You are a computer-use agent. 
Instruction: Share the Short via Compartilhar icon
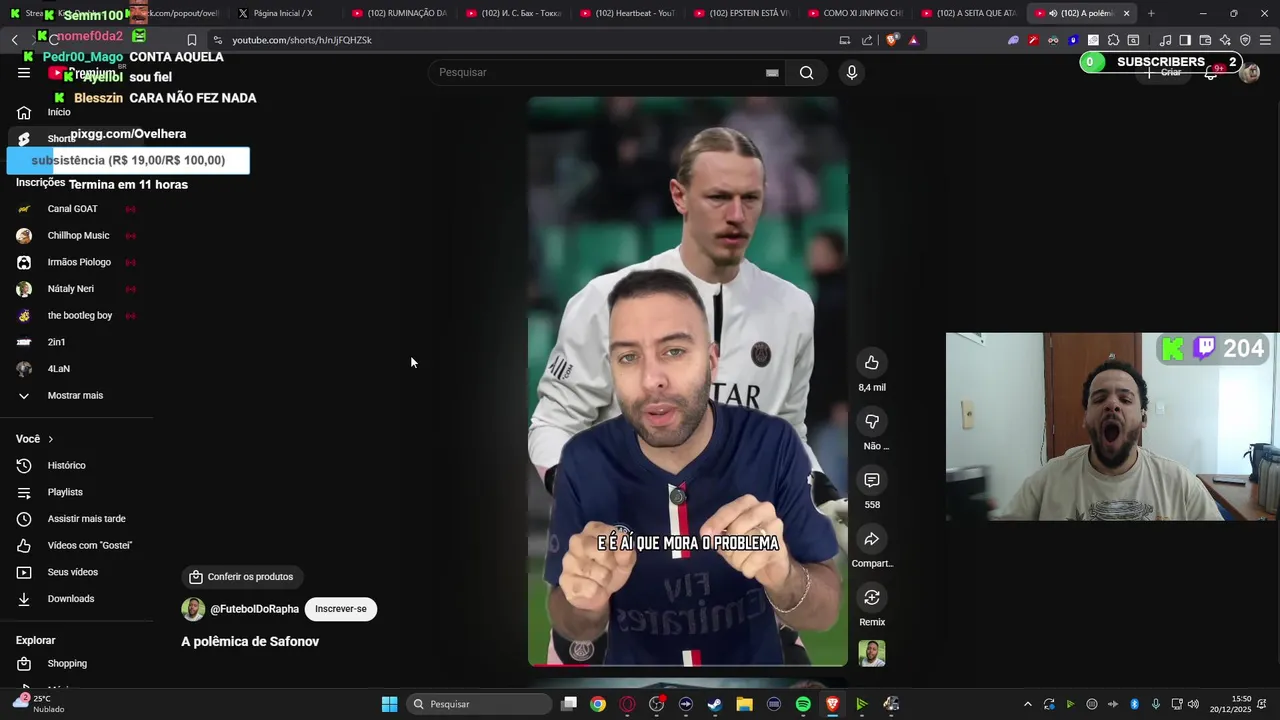(x=872, y=540)
